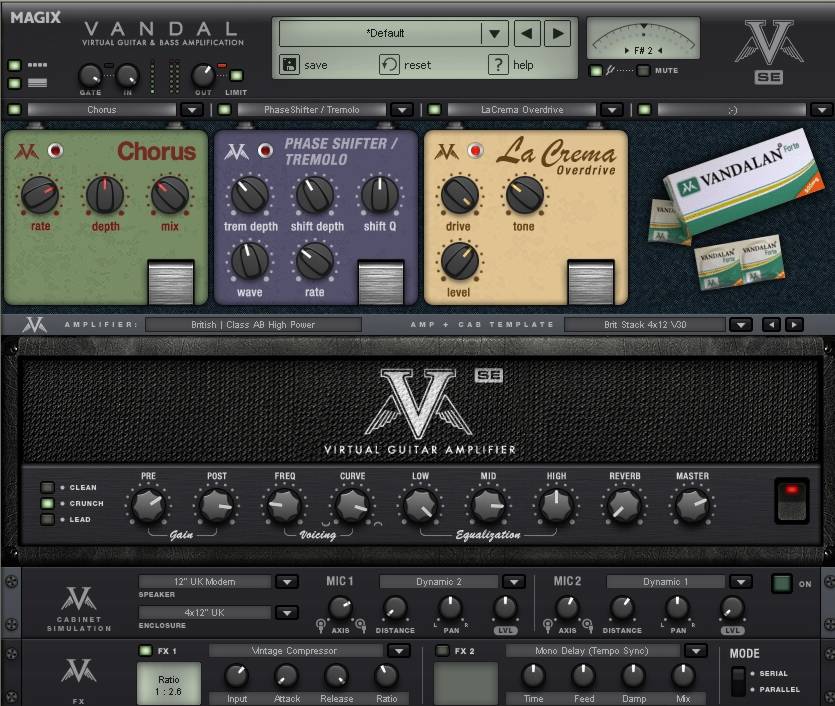The height and width of the screenshot is (706, 835).
Task: Select the LEAD amp channel
Action: [x=47, y=519]
